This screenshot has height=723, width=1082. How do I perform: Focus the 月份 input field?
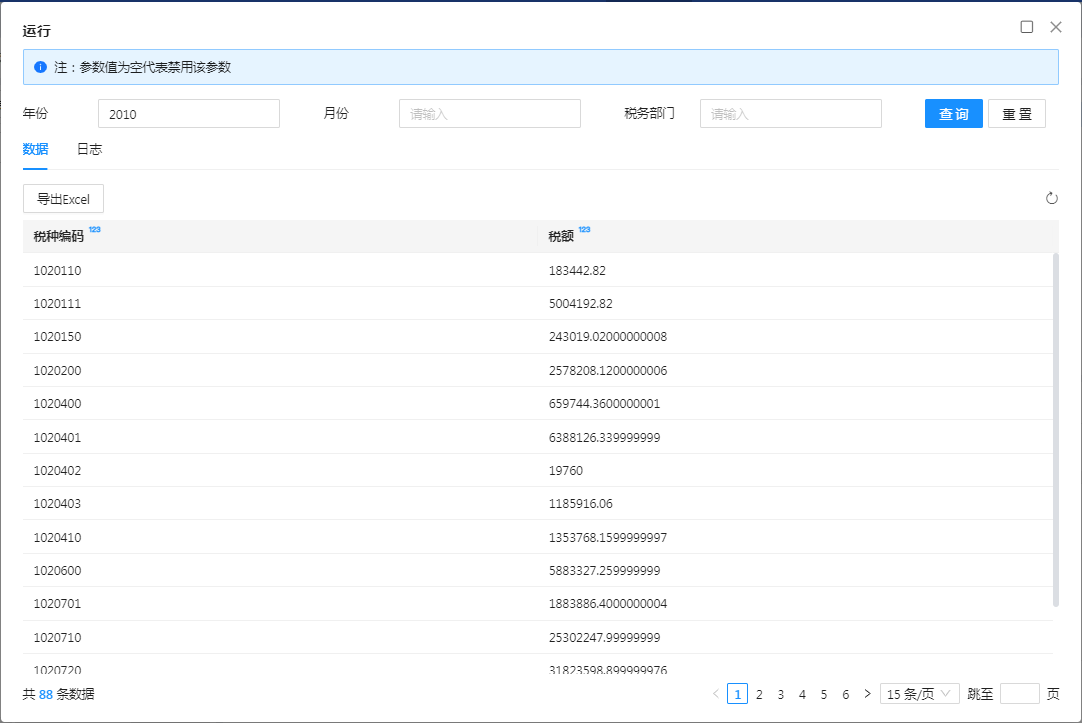[489, 114]
